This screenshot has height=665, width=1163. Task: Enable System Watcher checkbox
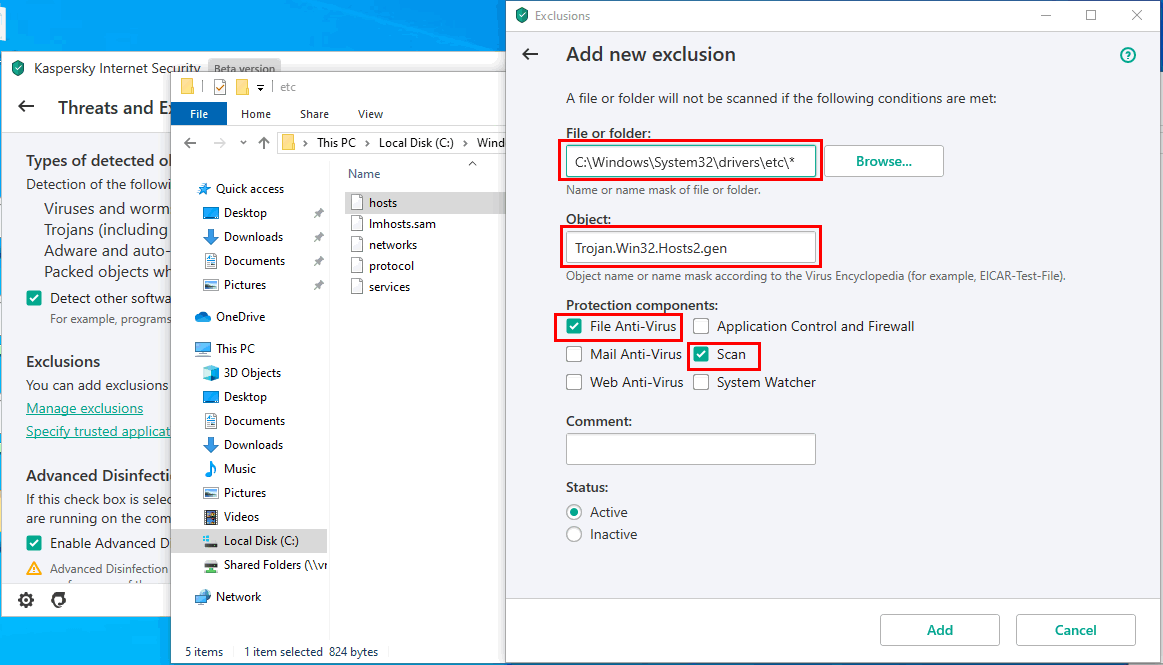pyautogui.click(x=701, y=382)
